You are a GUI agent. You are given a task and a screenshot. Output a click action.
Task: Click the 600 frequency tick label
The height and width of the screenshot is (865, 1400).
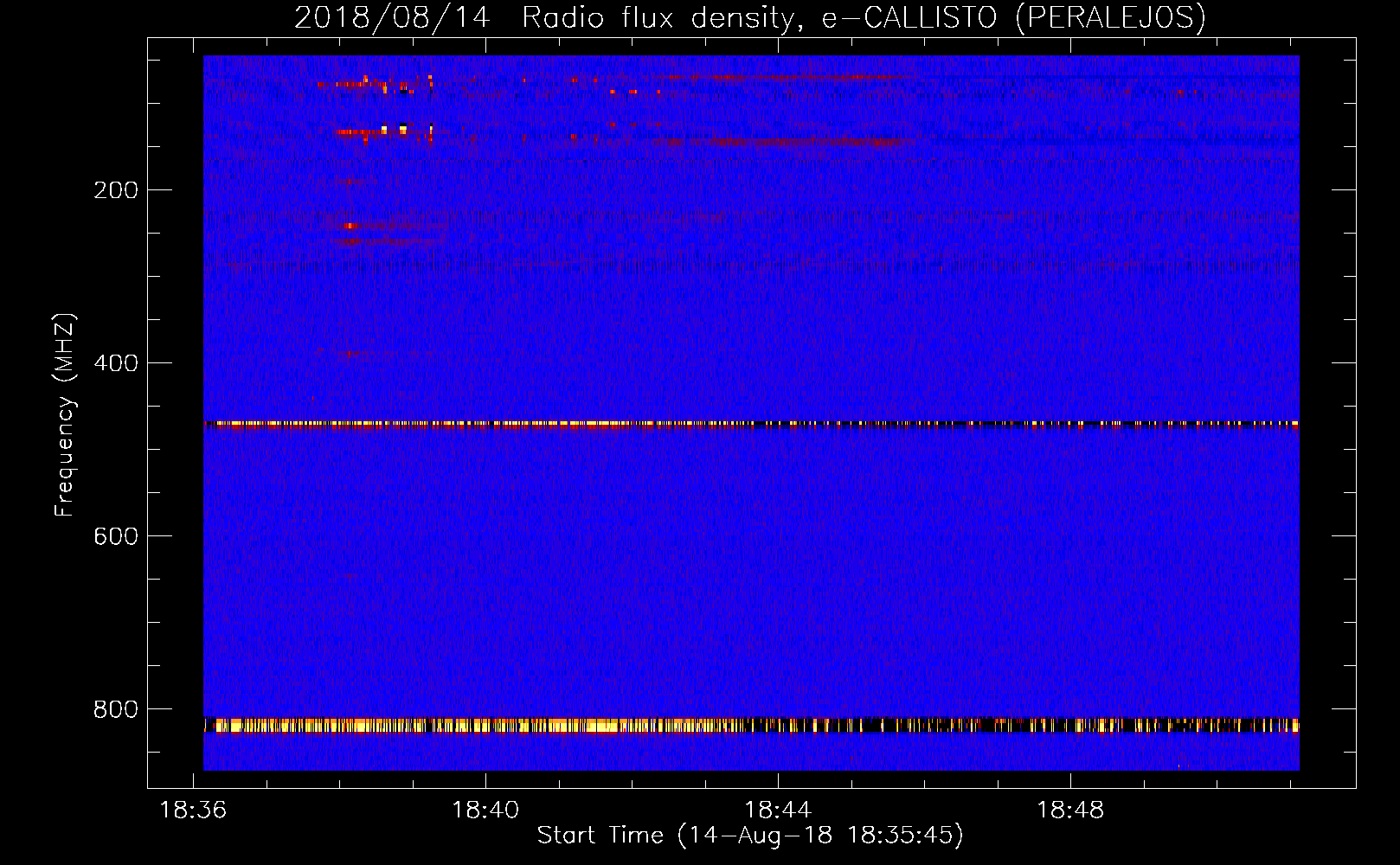116,536
